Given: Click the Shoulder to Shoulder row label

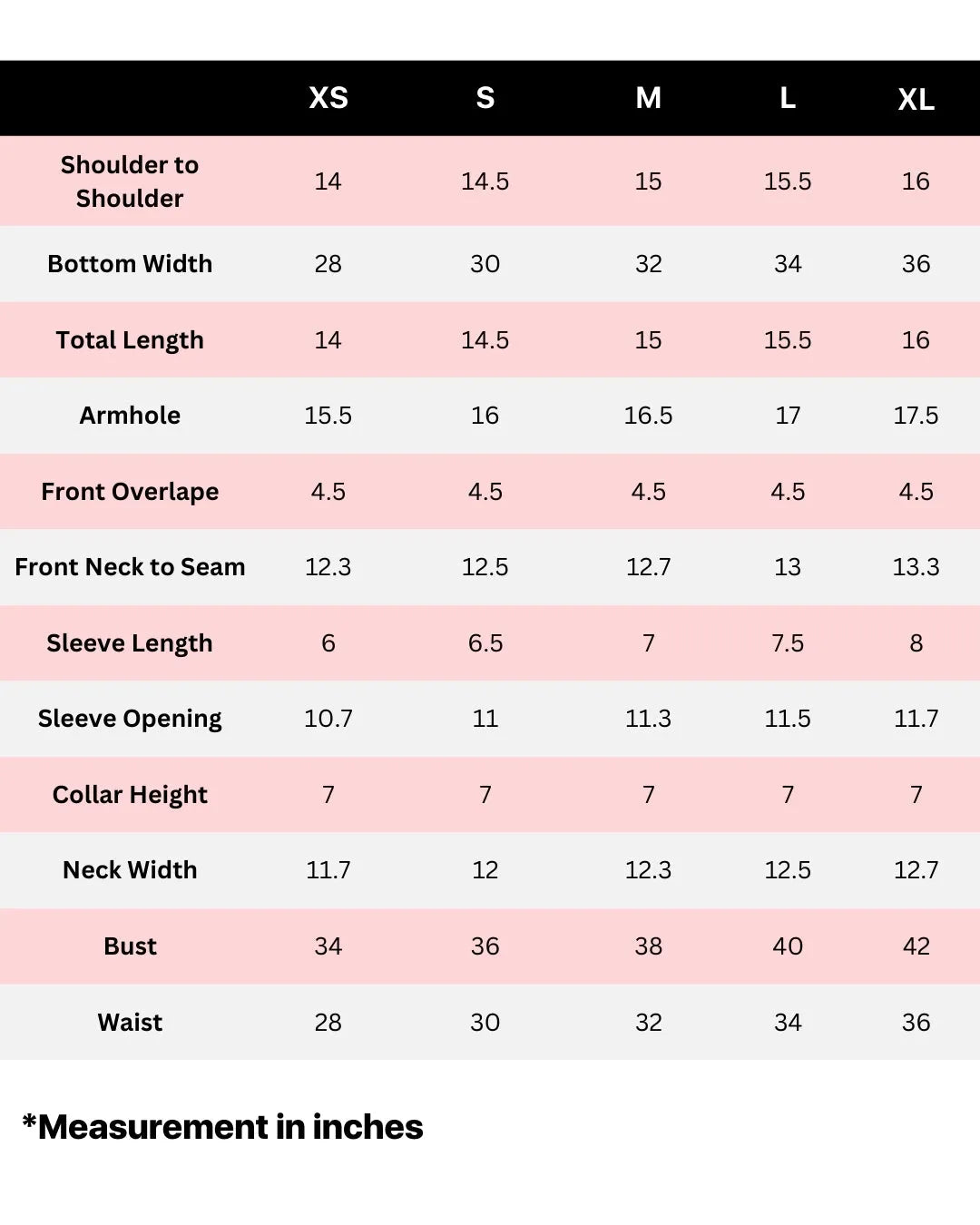Looking at the screenshot, I should coord(130,181).
